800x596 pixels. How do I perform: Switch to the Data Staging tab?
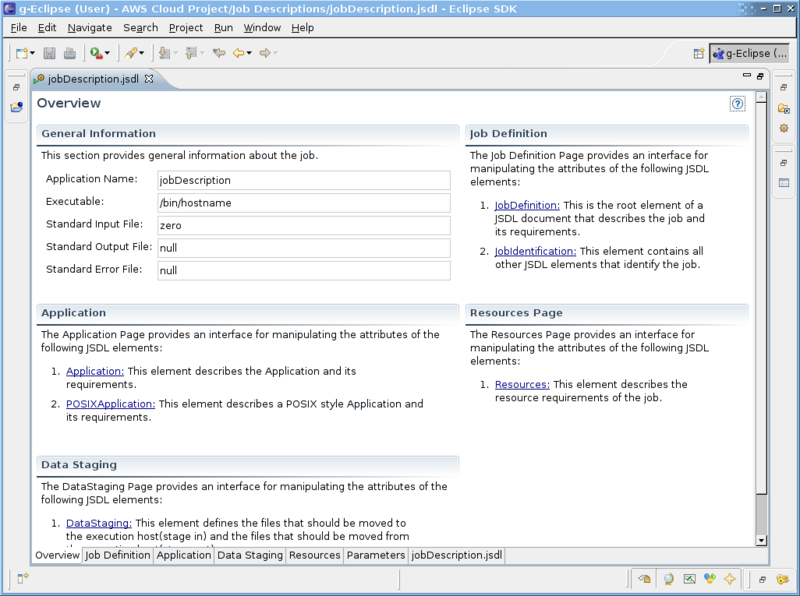[249, 555]
